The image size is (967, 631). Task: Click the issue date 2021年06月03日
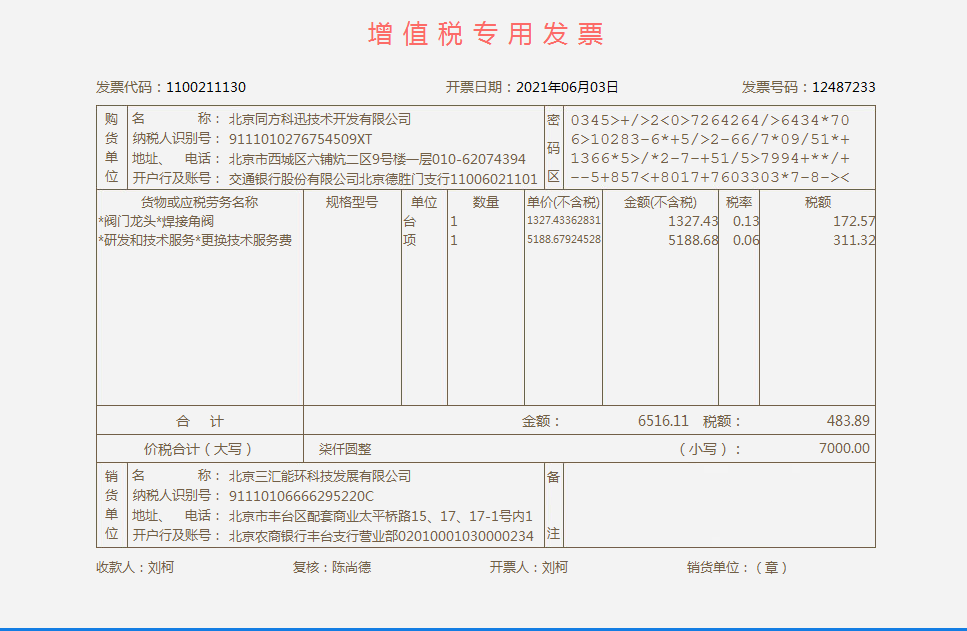pos(567,87)
